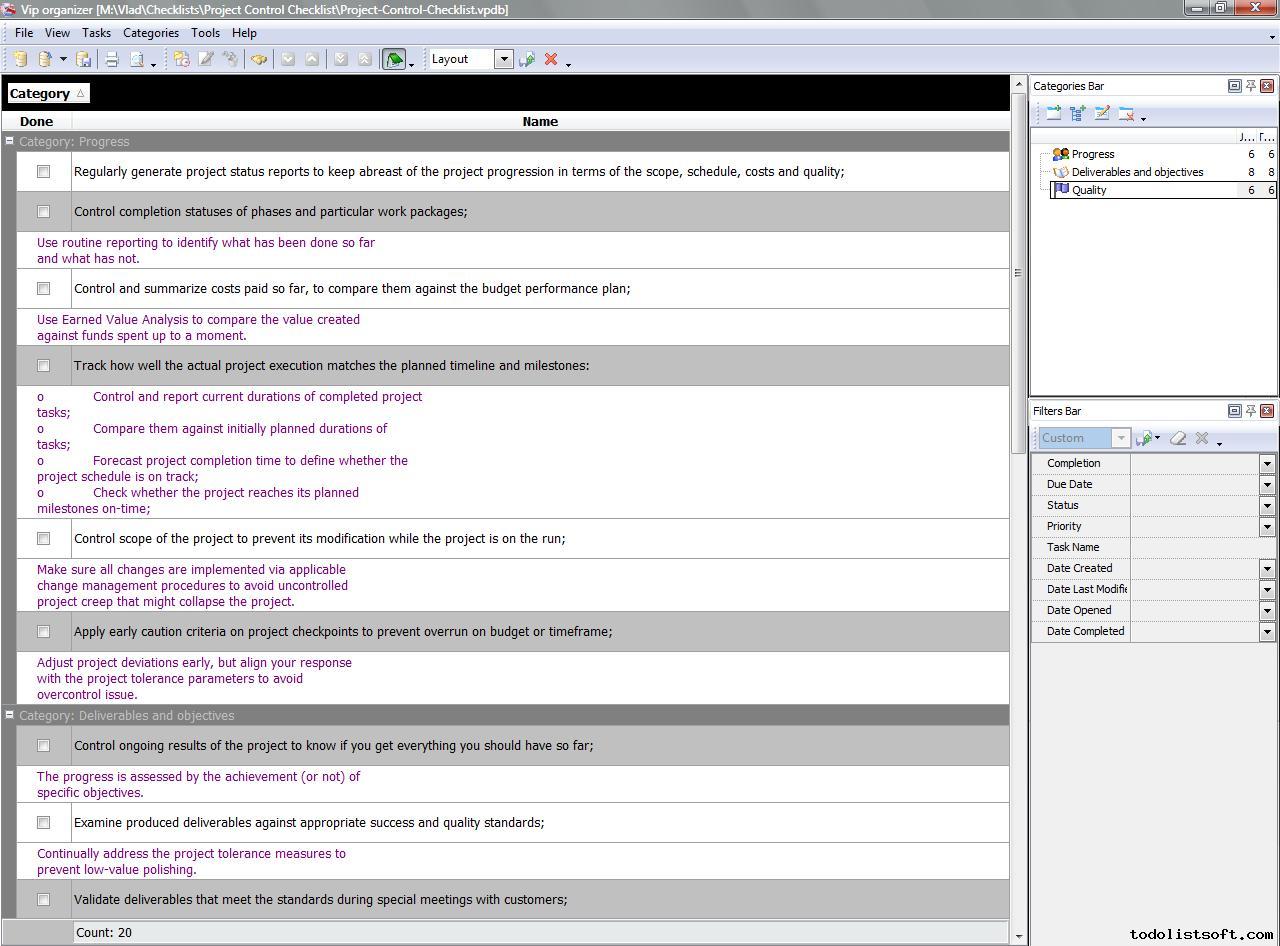Expand the Priority filter dropdown

1267,527
